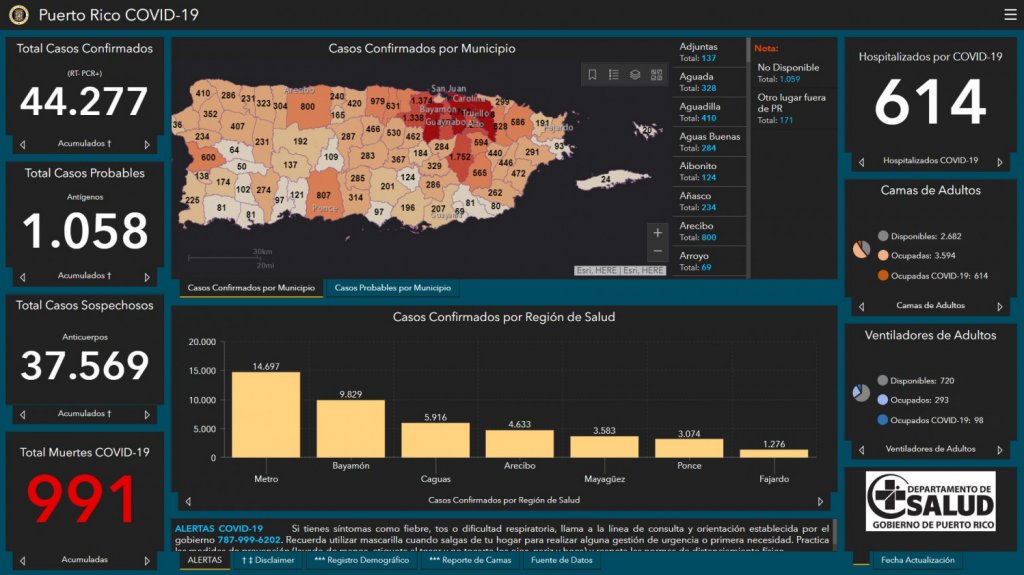The height and width of the screenshot is (575, 1024).
Task: Click the Departamento de Salud logo
Action: pyautogui.click(x=930, y=502)
